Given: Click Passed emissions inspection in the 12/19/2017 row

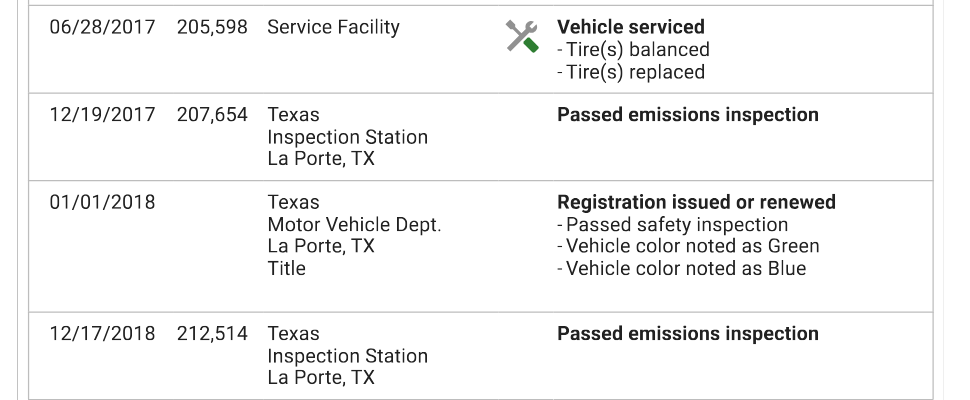Looking at the screenshot, I should point(687,115).
